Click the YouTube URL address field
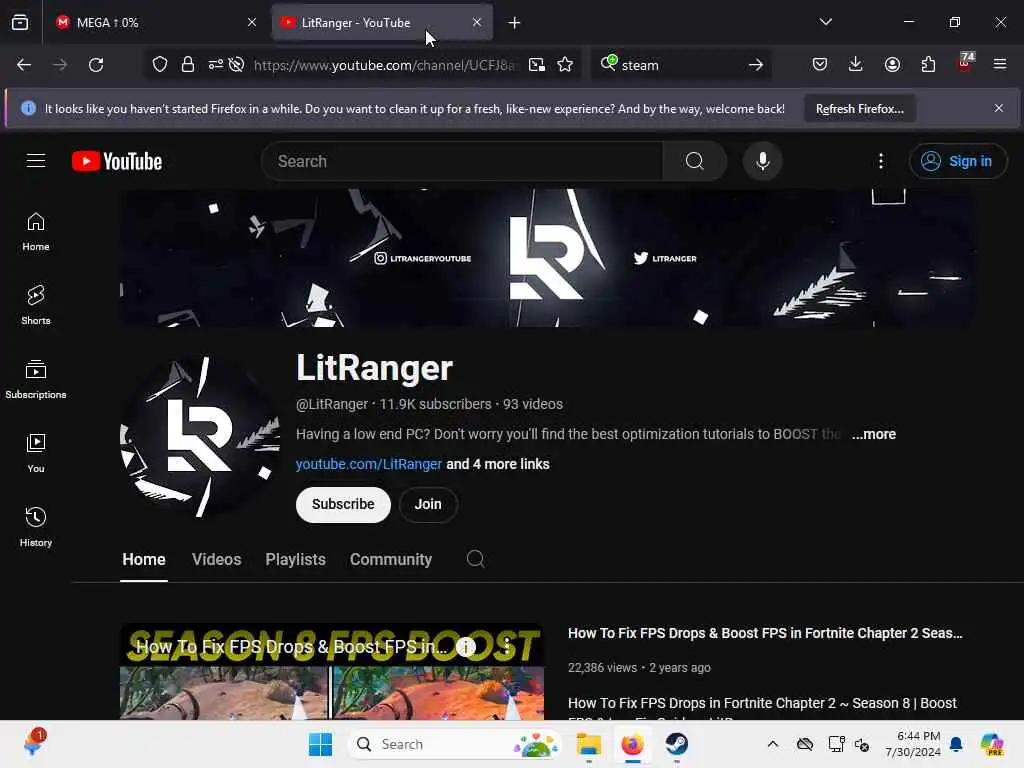 [x=386, y=65]
